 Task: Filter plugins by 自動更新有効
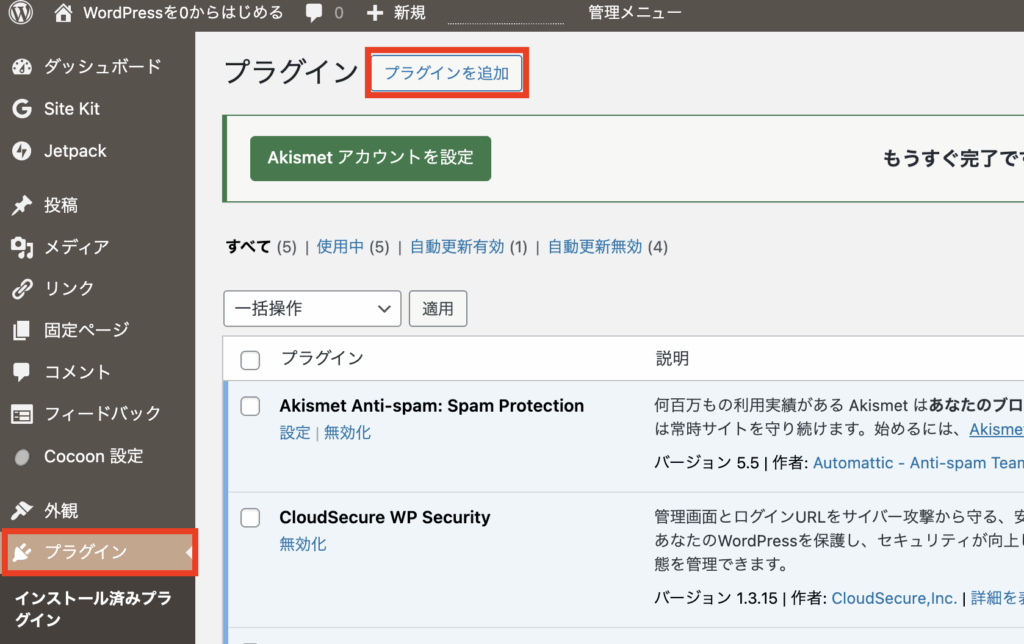[457, 246]
